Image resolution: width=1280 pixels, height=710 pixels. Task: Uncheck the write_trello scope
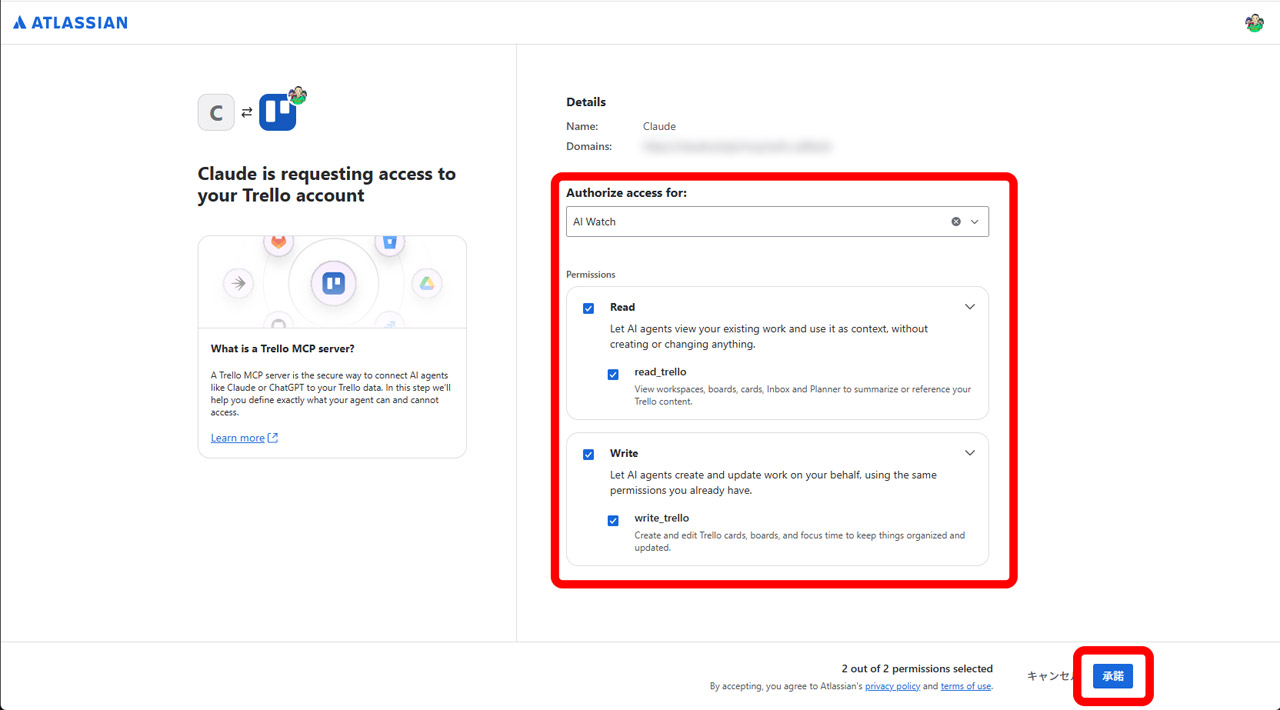(613, 521)
